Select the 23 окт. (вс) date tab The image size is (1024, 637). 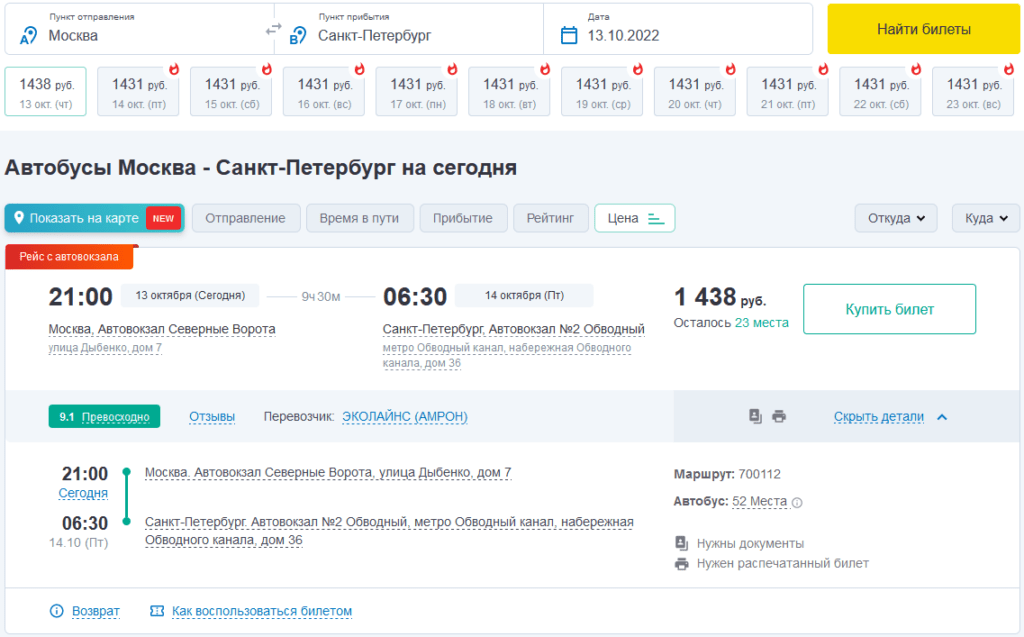pyautogui.click(x=973, y=92)
